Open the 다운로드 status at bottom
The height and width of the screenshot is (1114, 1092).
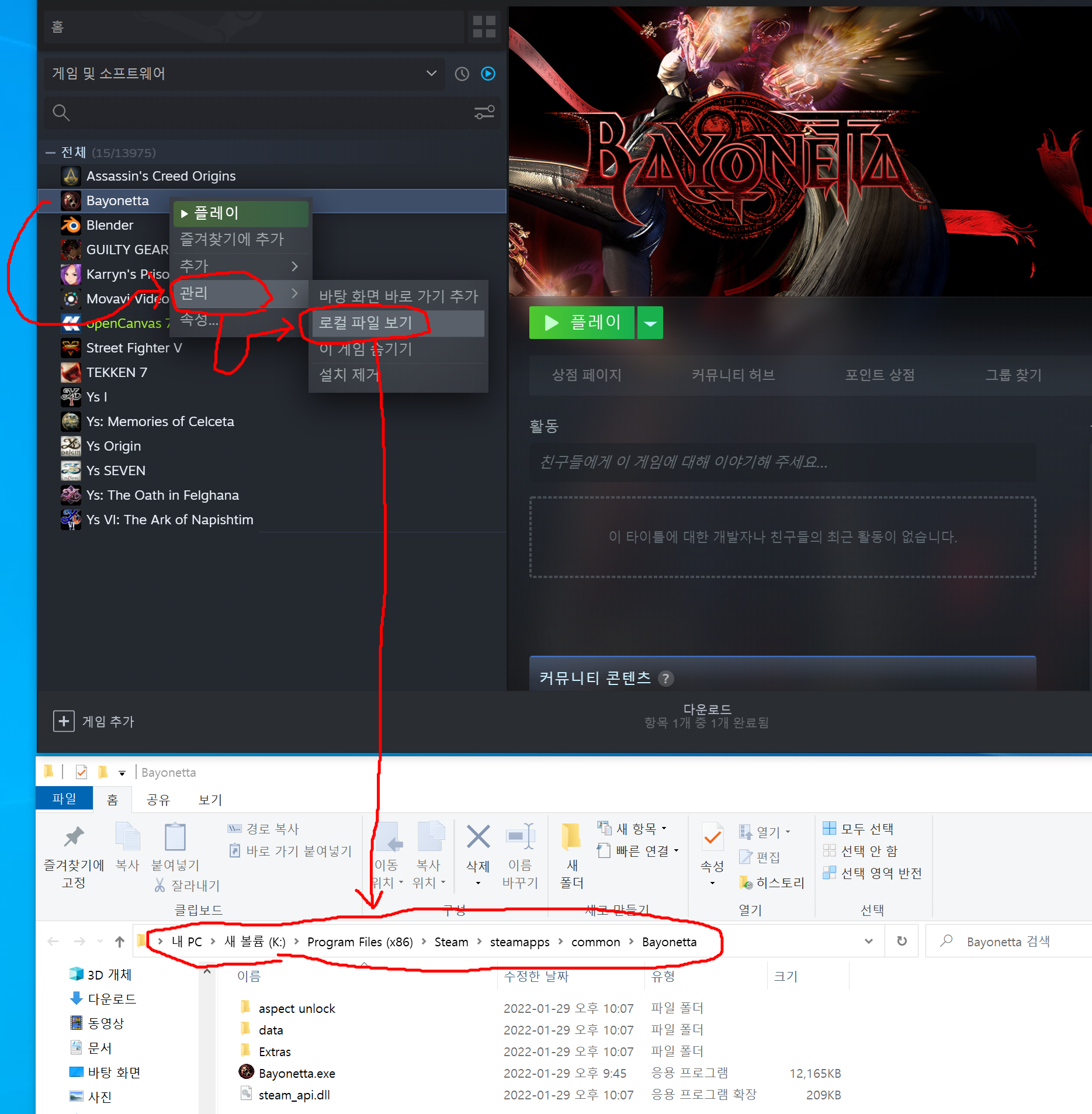[706, 716]
